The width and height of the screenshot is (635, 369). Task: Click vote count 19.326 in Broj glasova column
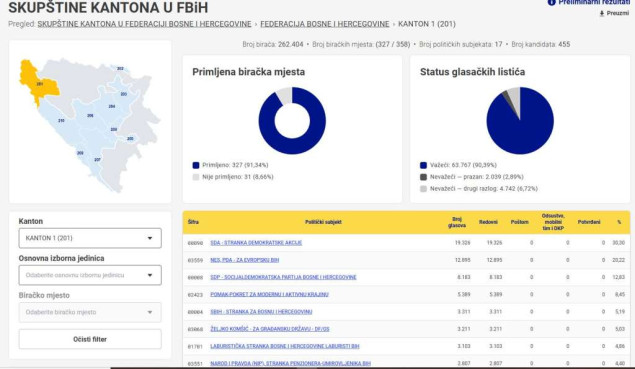tap(462, 243)
